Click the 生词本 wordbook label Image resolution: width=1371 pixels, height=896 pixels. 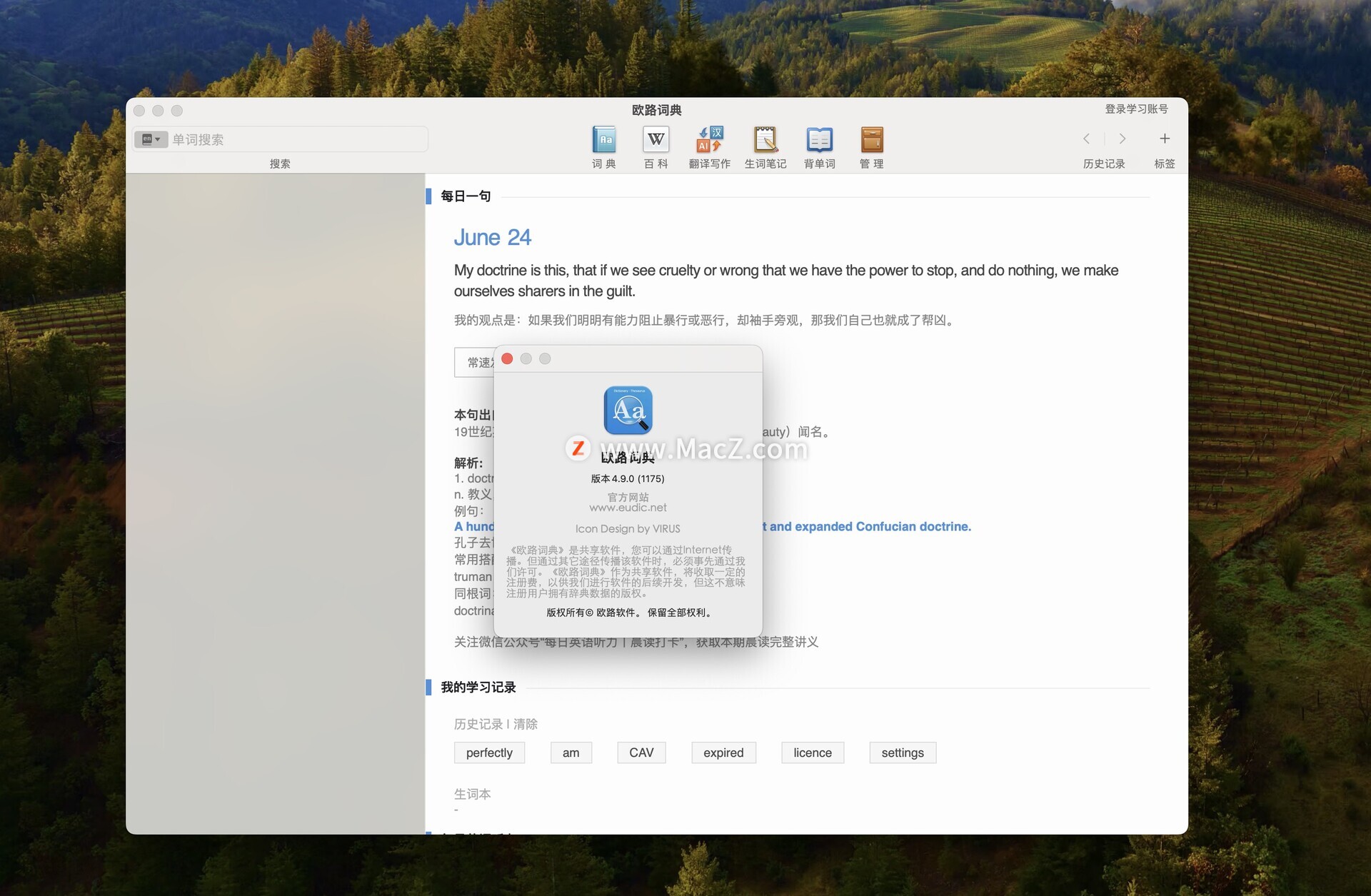tap(473, 794)
